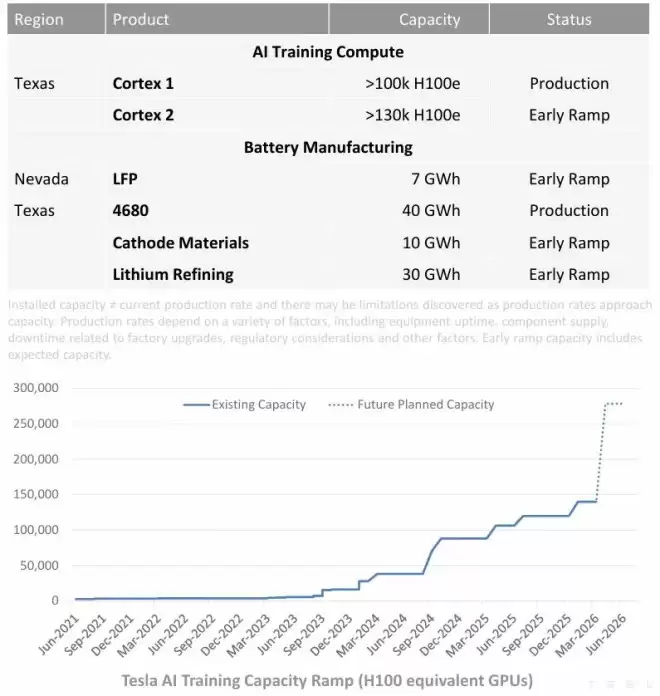Click the Cortex 1 product row

pyautogui.click(x=328, y=83)
